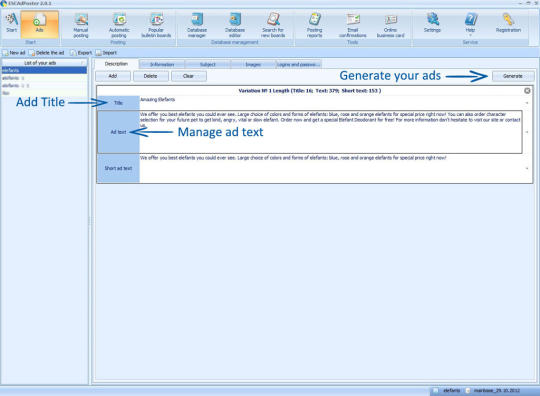Open Search for new boards
Screen dimensions: 540x396
coord(273,25)
